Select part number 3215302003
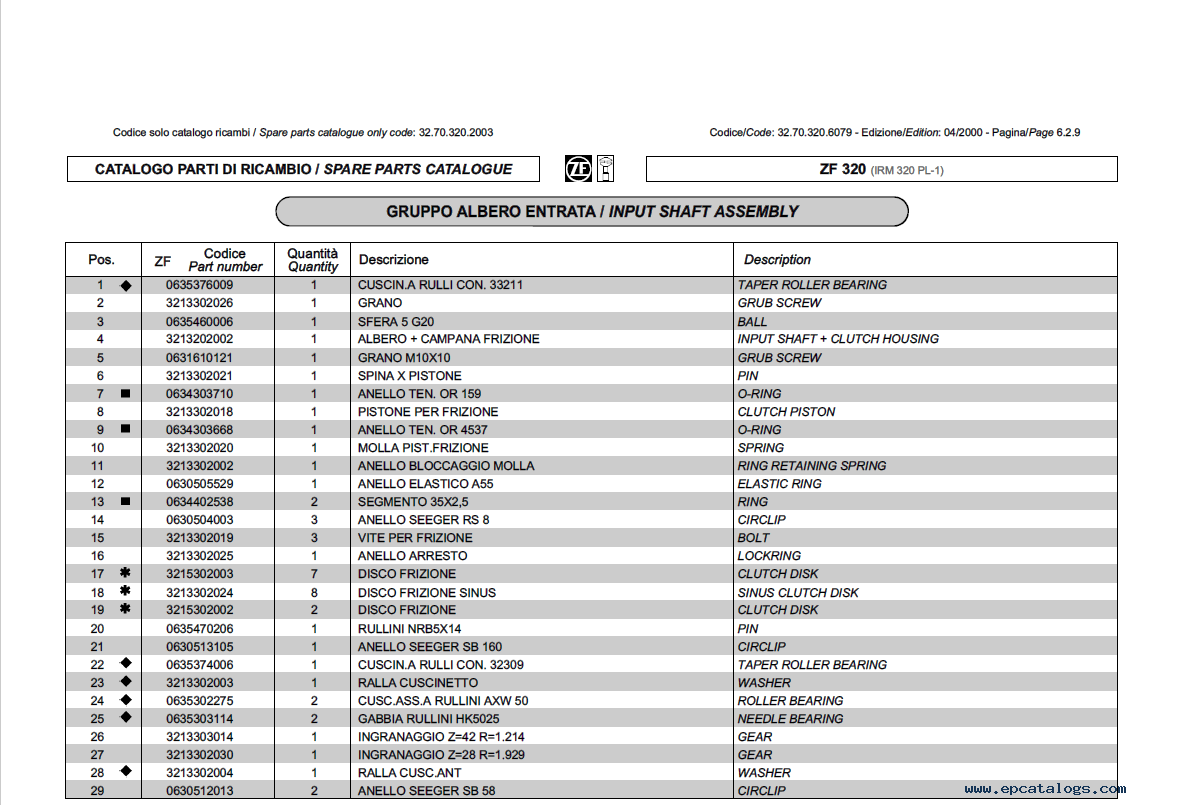Viewport: 1177px width, 805px height. [200, 574]
